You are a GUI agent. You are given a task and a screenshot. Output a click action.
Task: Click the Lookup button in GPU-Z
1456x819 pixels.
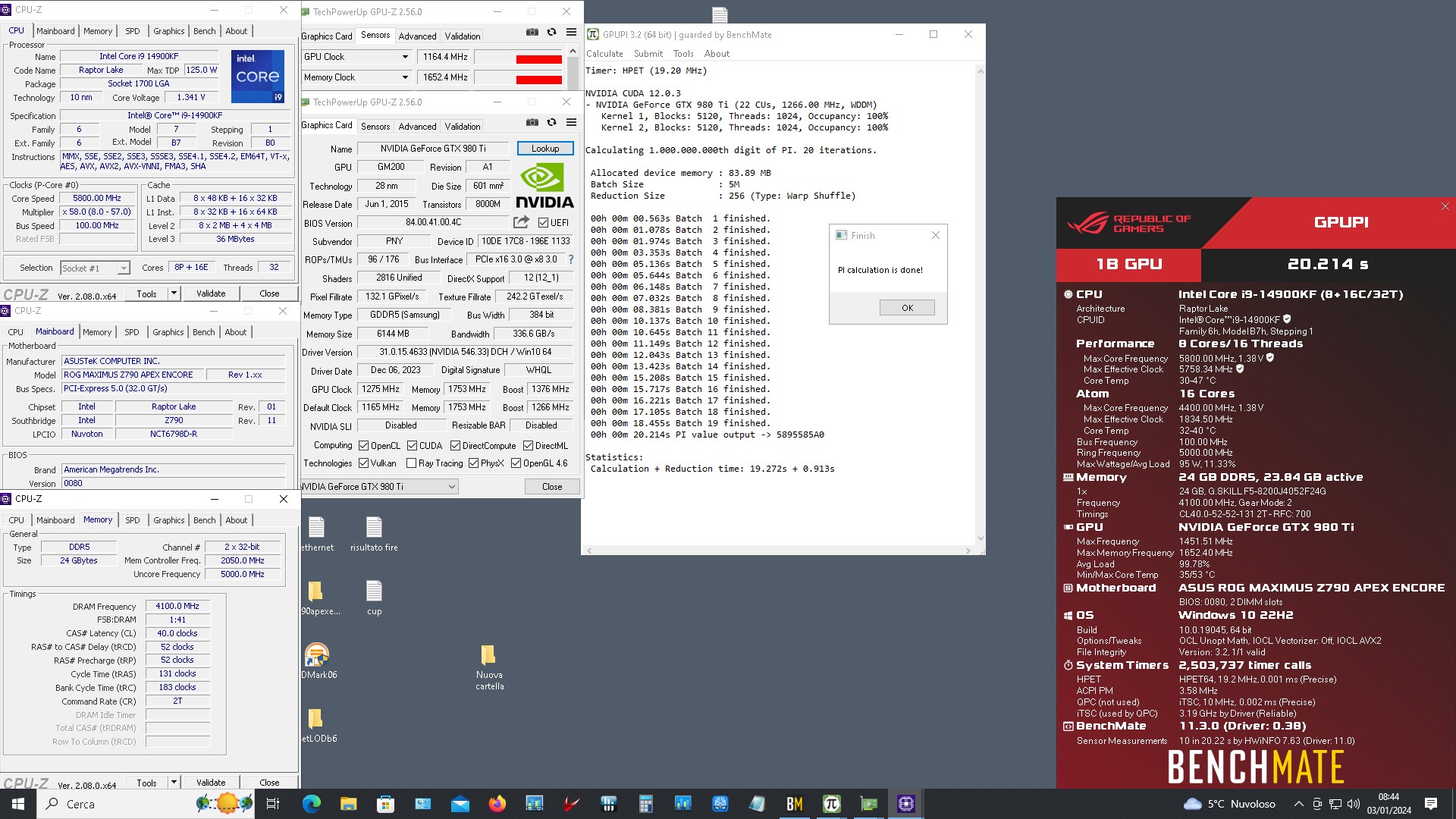tap(544, 149)
